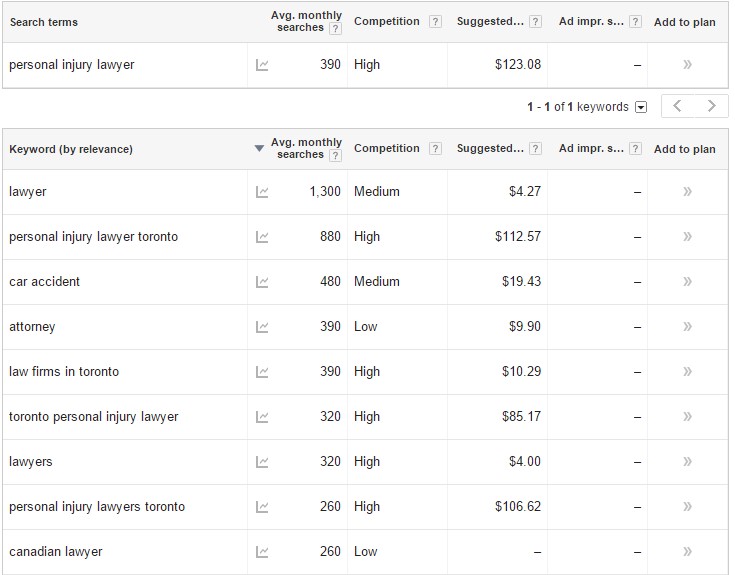
Task: Click the '1 - 1 of 1 keywords' text
Action: click(578, 107)
